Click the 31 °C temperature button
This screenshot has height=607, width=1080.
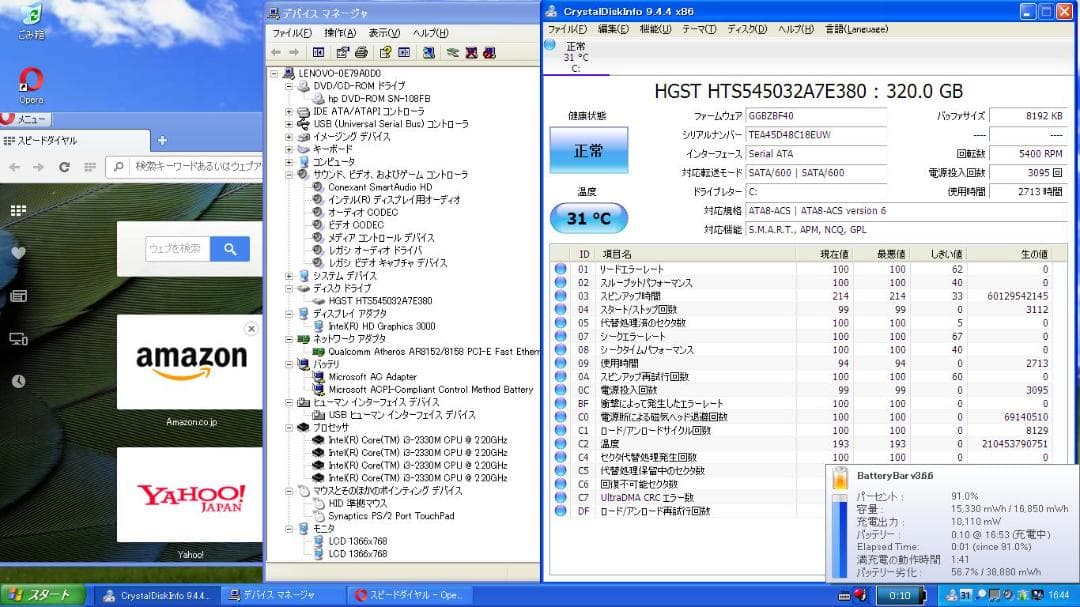[588, 218]
